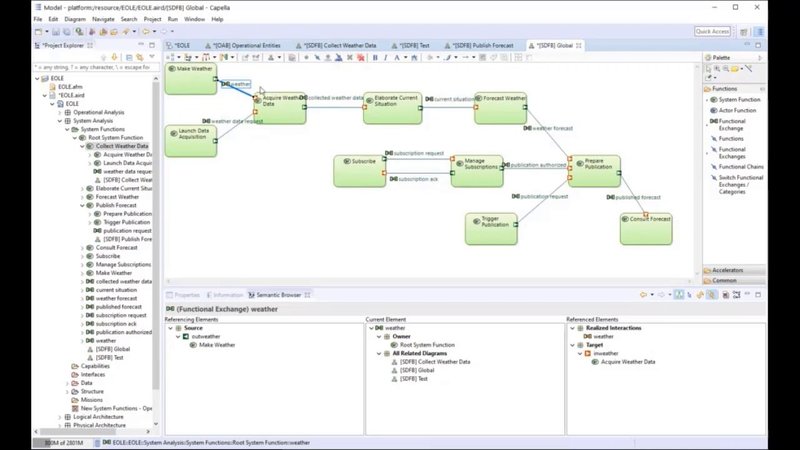The height and width of the screenshot is (450, 800).
Task: Click the Save All icon in toolbar
Action: pyautogui.click(x=67, y=32)
